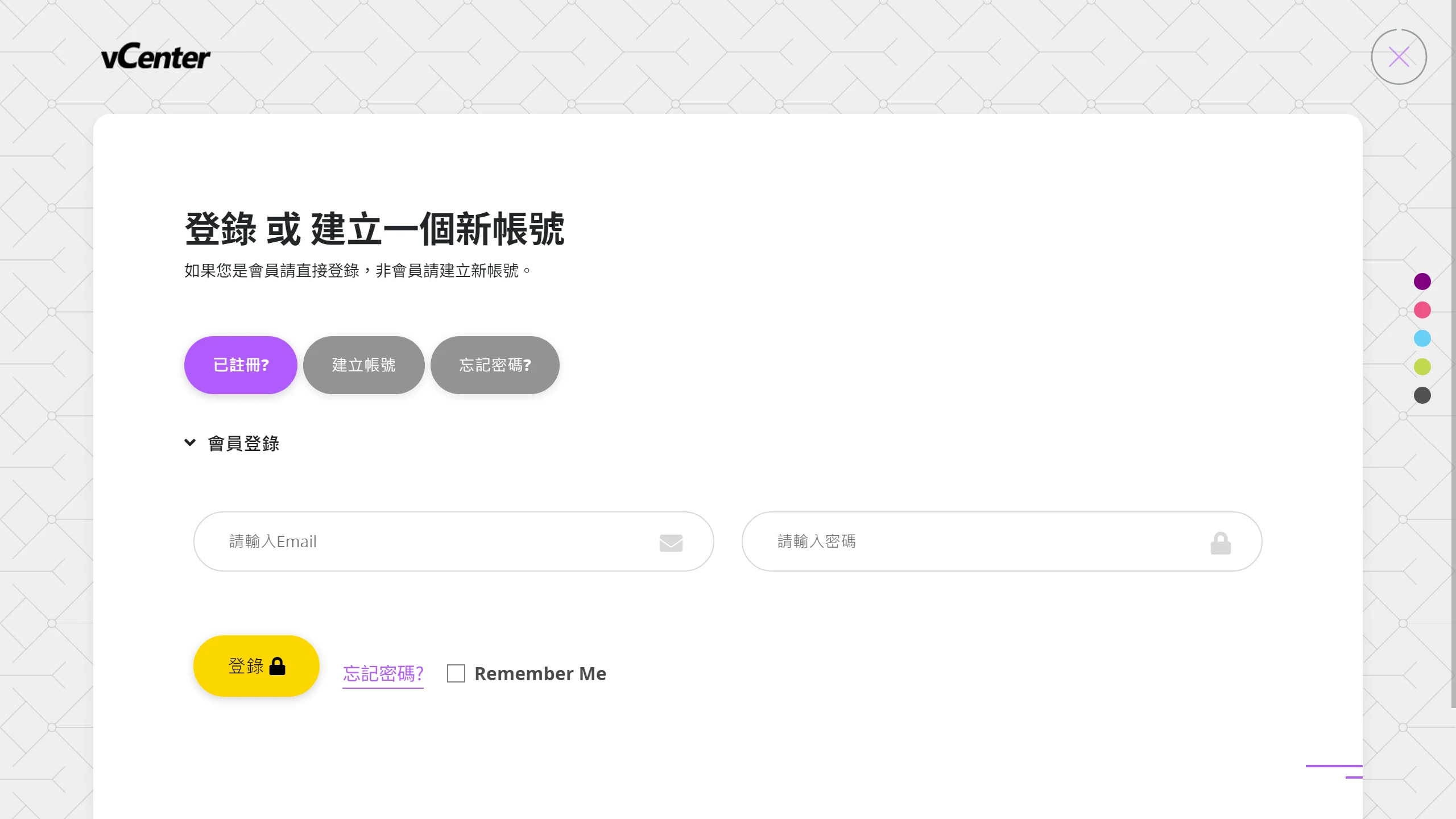Select the pink theme dot on the right
This screenshot has height=819, width=1456.
tap(1422, 310)
